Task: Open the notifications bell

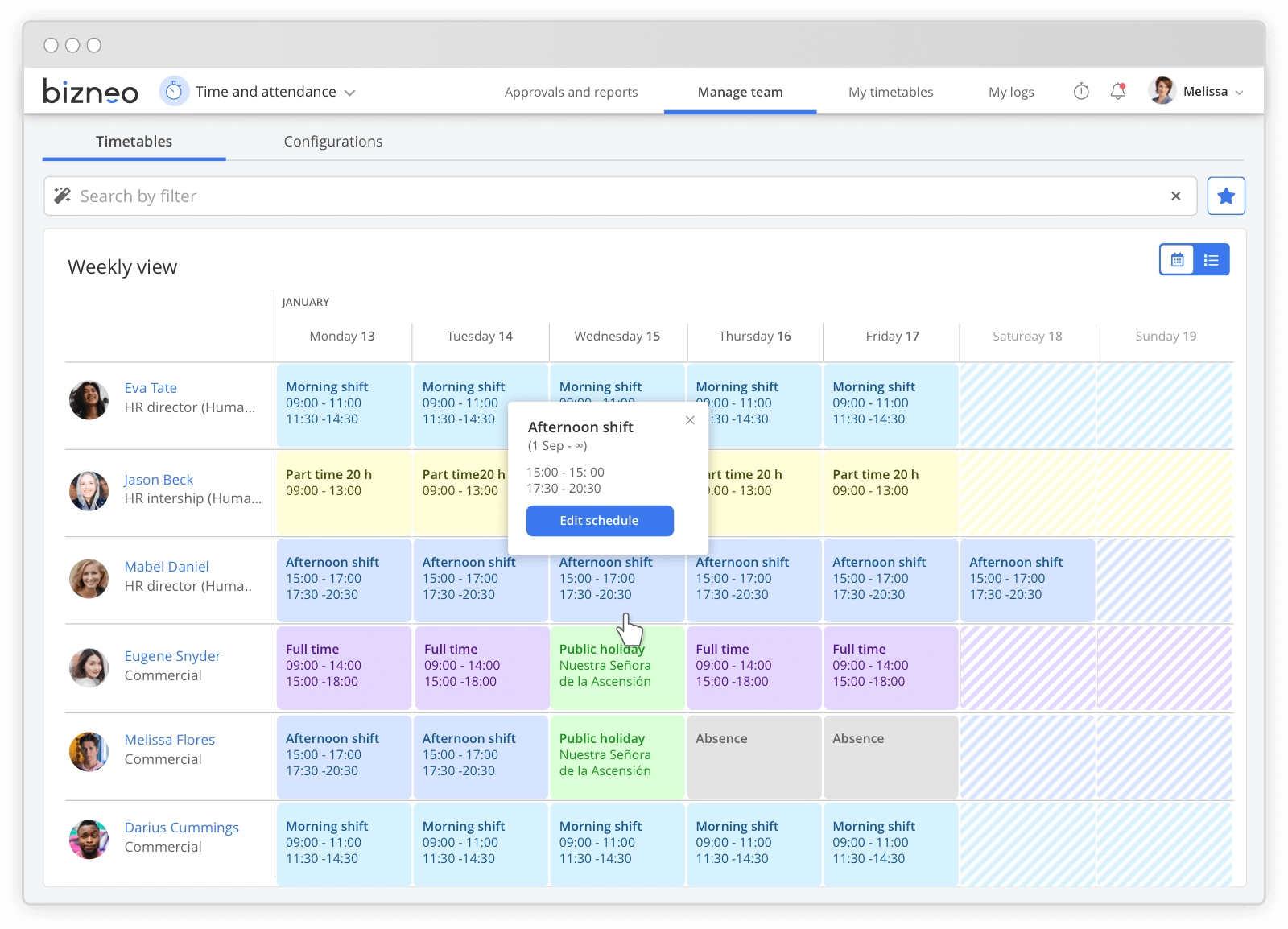Action: (x=1118, y=92)
